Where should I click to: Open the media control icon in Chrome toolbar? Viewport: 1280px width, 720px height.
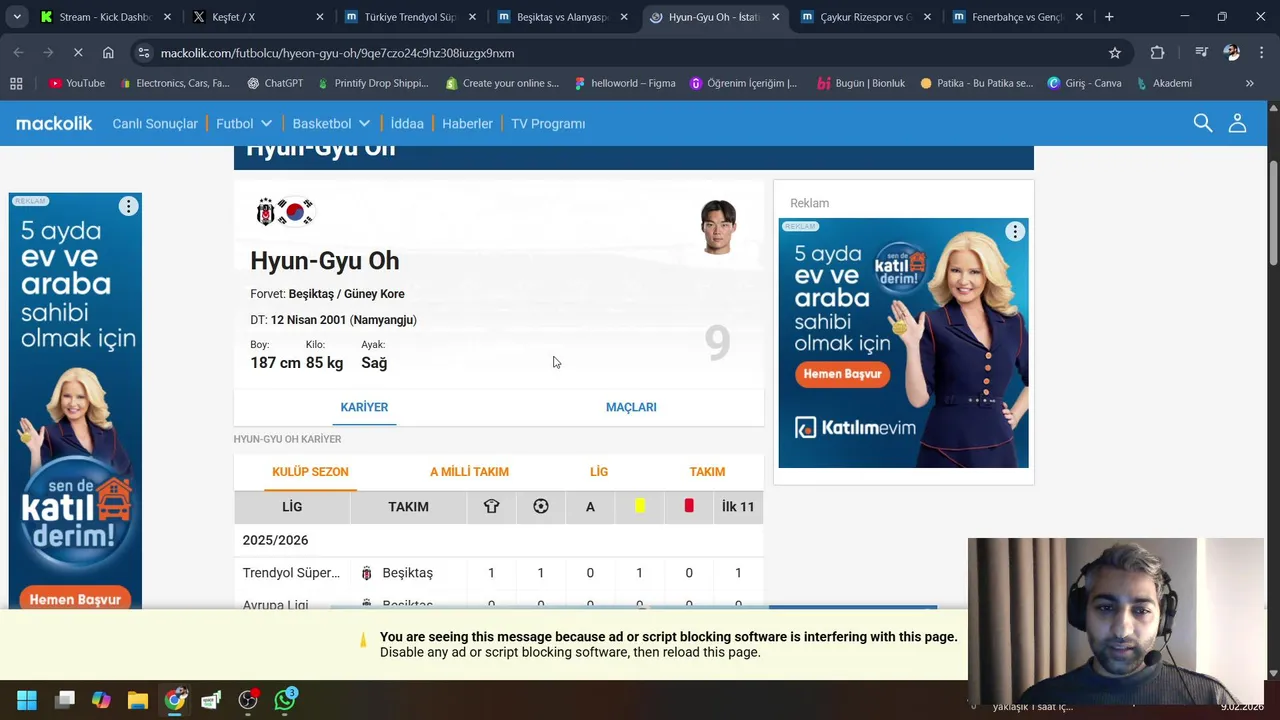[1201, 53]
